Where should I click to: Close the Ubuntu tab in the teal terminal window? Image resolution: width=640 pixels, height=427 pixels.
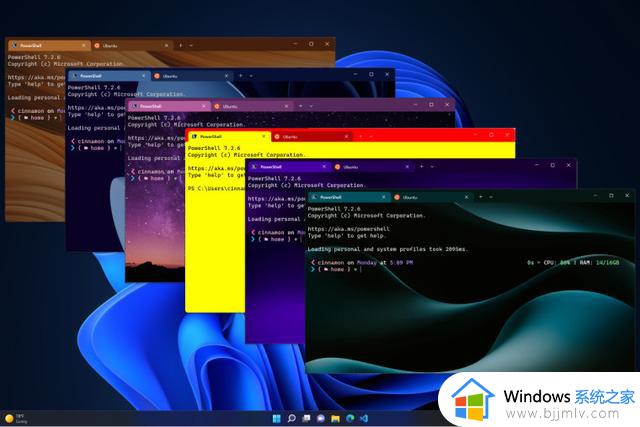467,197
